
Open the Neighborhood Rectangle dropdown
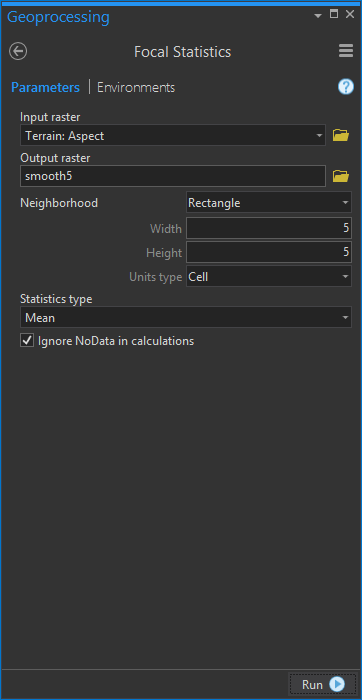pos(269,203)
